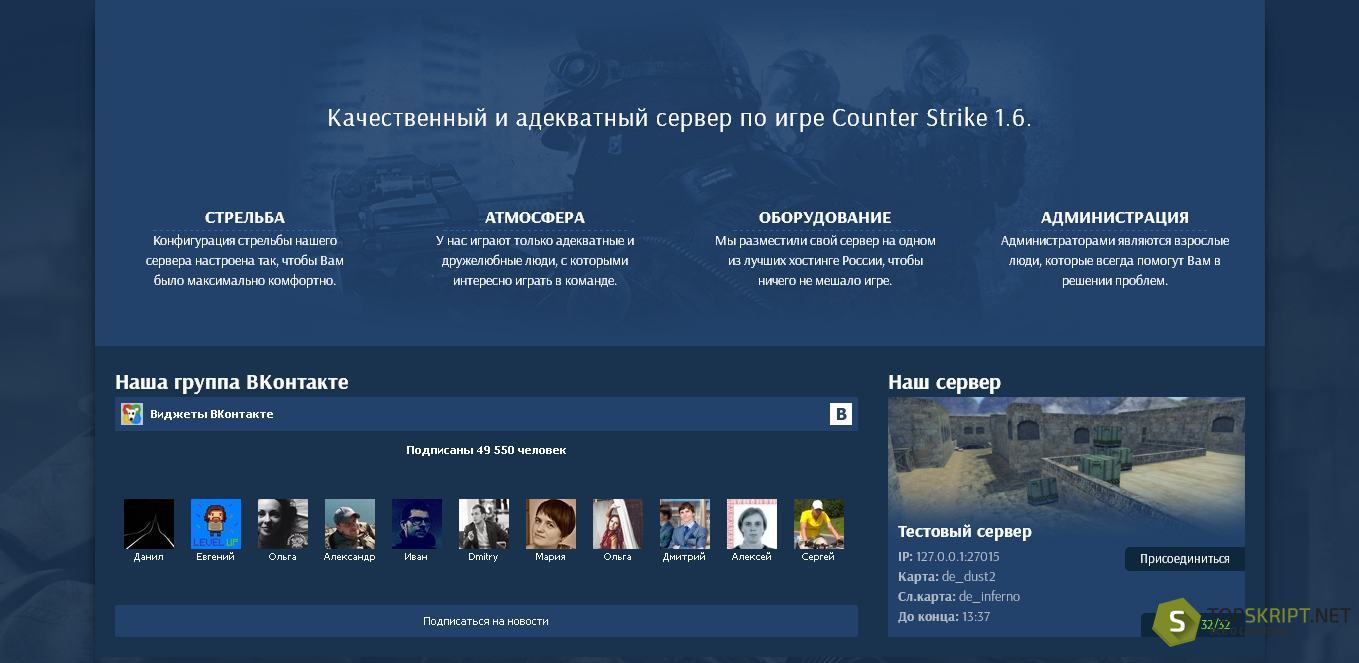
Task: Open Сергей's subscriber avatar
Action: [x=819, y=524]
